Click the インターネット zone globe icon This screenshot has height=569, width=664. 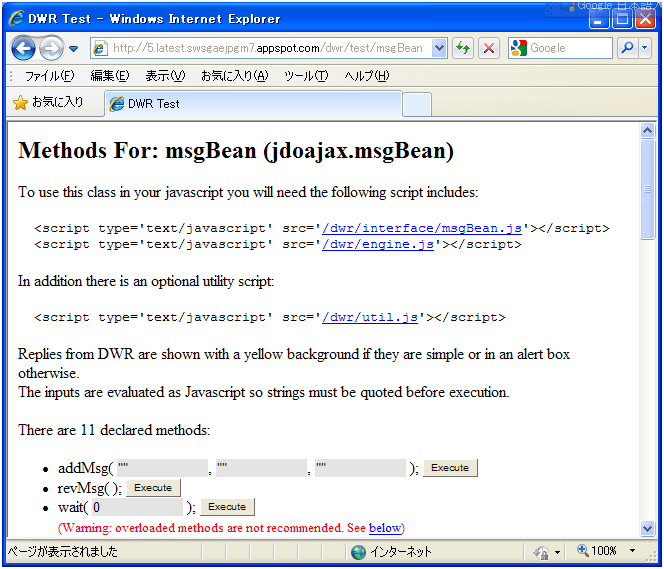(x=358, y=552)
